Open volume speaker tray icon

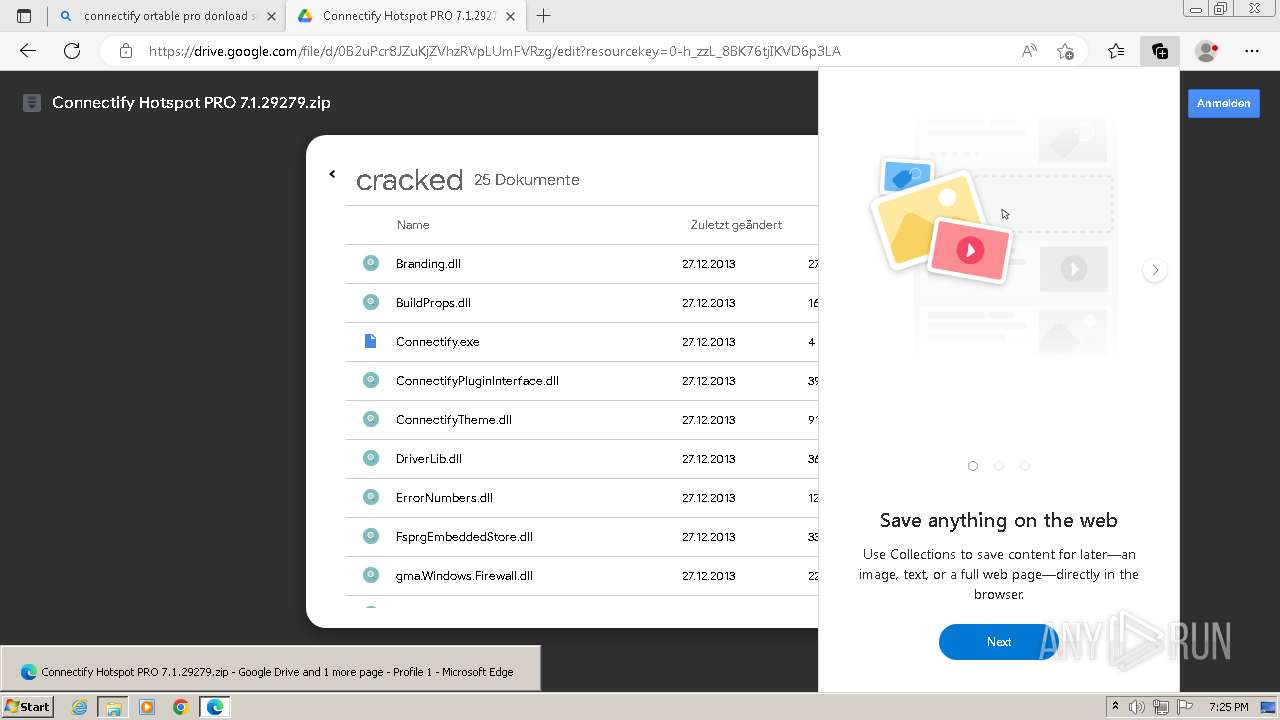coord(1137,707)
